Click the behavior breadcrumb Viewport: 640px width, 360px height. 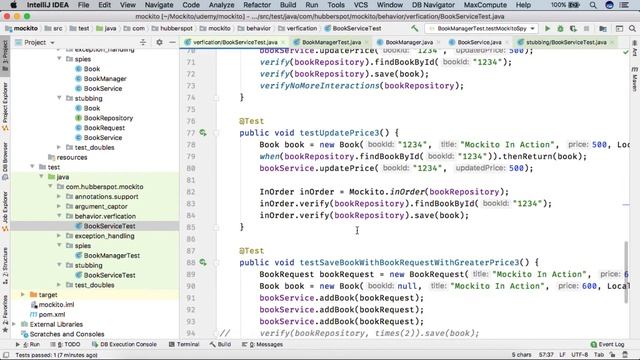coord(258,29)
